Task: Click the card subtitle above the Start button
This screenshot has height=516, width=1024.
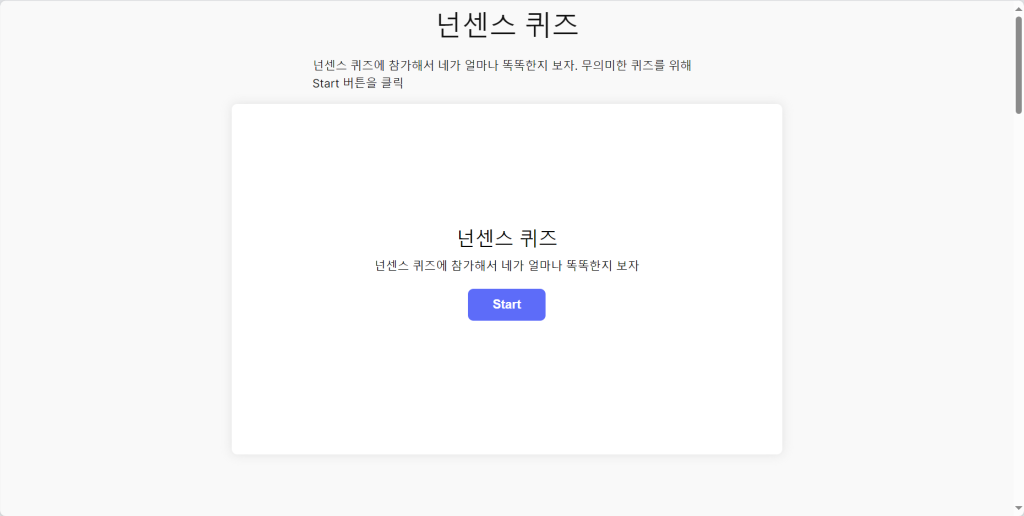Action: click(x=507, y=266)
